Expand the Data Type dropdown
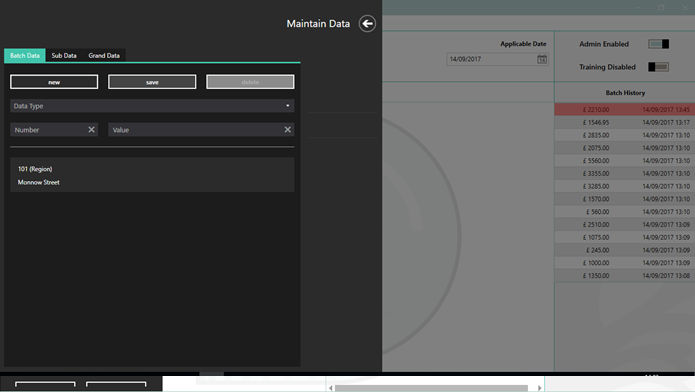Image resolution: width=695 pixels, height=392 pixels. pos(152,106)
